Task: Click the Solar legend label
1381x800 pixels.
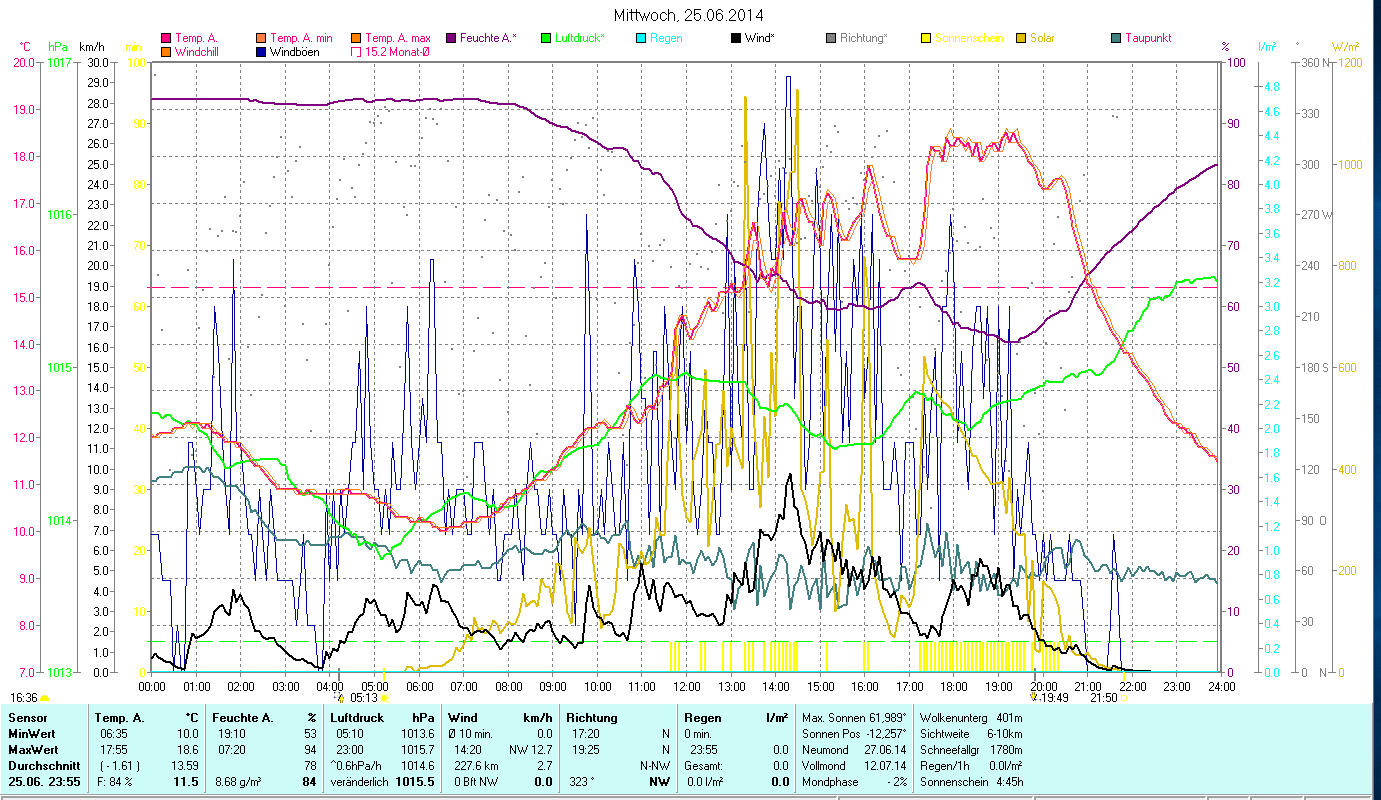Action: point(1042,38)
